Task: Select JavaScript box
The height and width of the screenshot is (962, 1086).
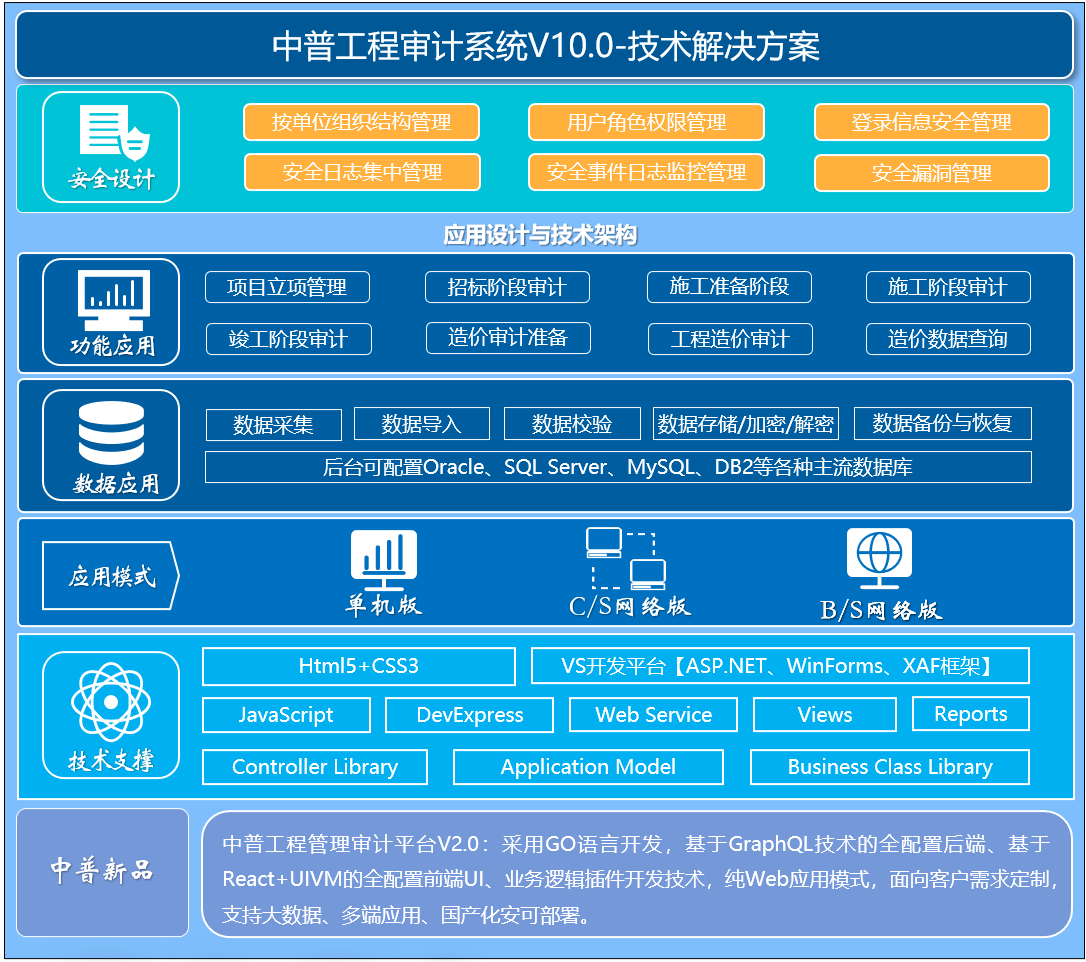Action: point(286,715)
